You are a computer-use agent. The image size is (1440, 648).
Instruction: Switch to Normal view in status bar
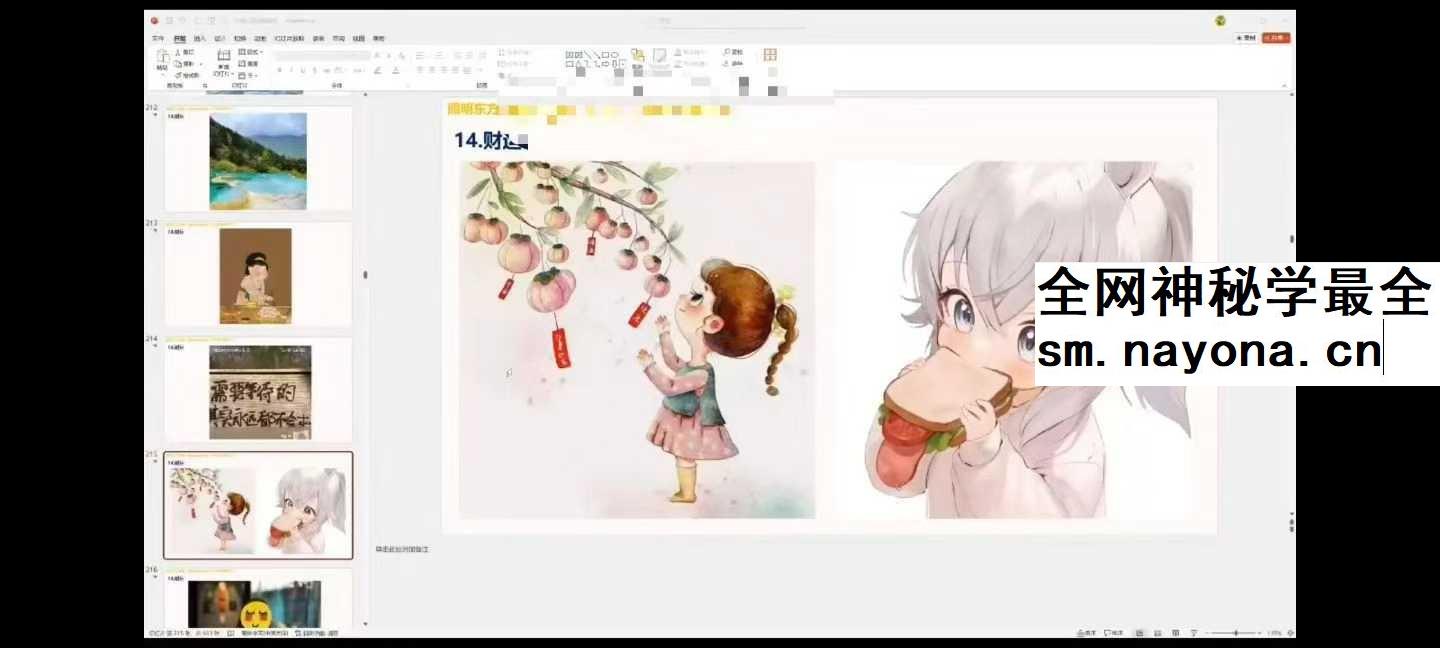pyautogui.click(x=1140, y=633)
